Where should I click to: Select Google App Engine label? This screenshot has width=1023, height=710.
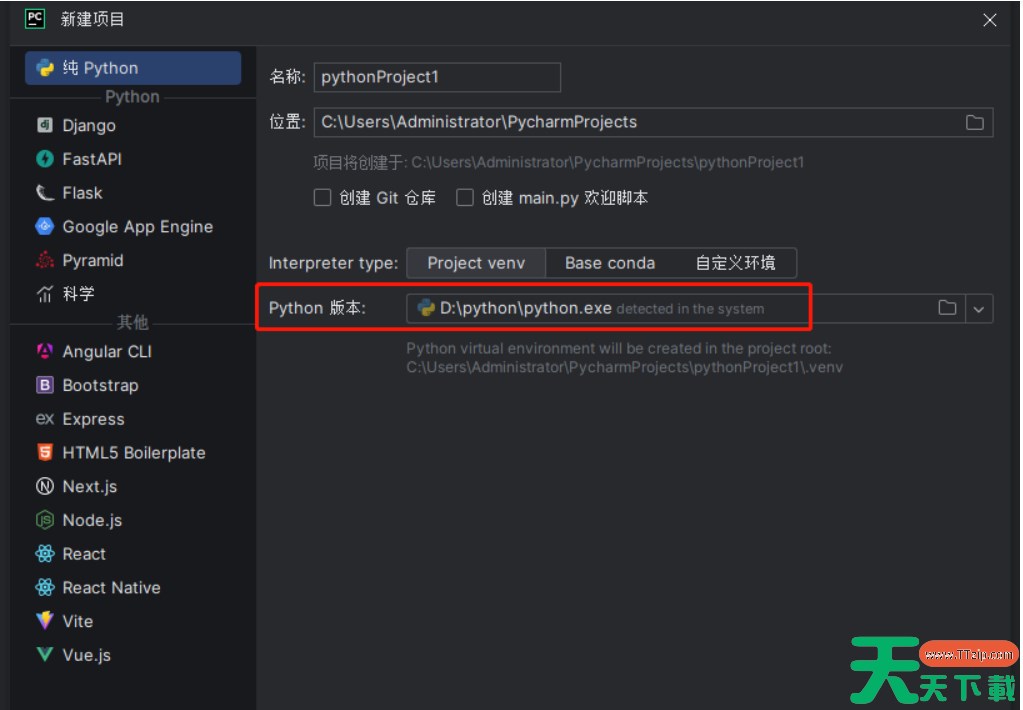pos(138,227)
